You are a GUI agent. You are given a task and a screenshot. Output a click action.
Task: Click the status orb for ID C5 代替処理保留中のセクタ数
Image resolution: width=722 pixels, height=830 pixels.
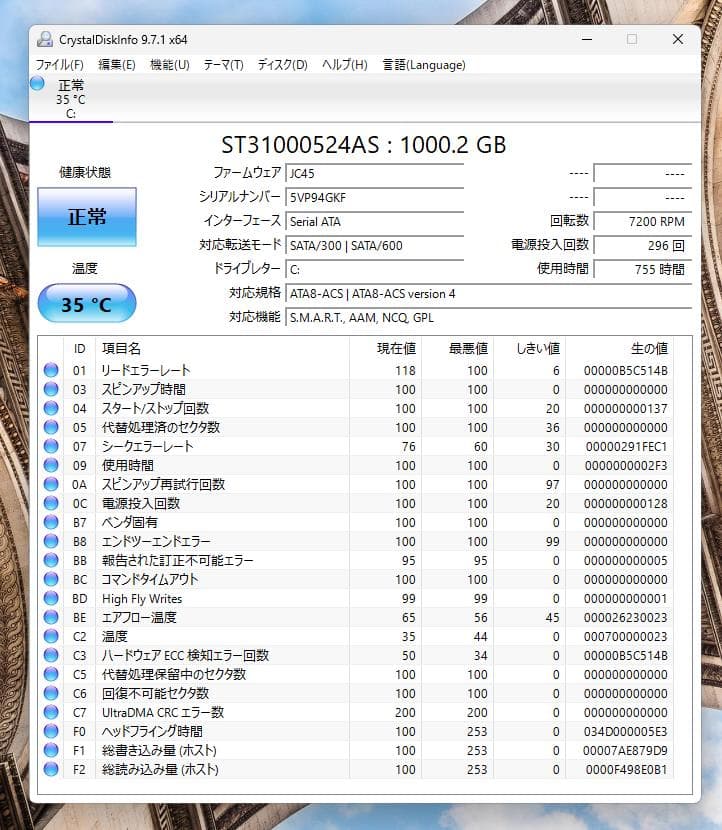pos(51,674)
